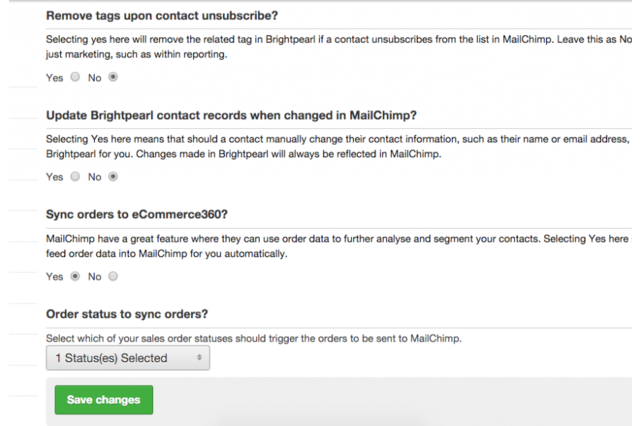Choose No radio for Update Brightpearl contact records
This screenshot has height=426, width=640.
point(112,177)
